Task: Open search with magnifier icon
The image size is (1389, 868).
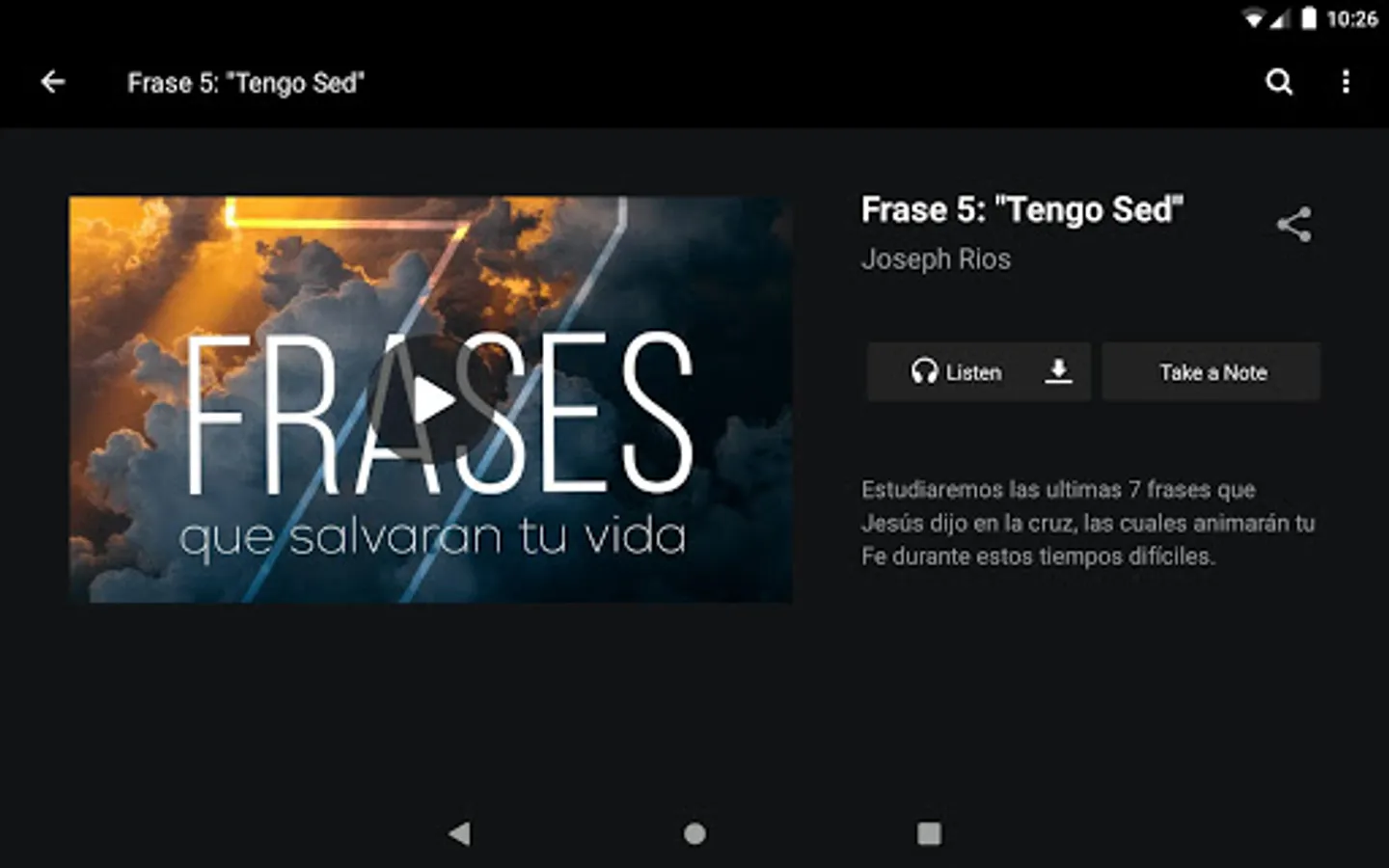Action: 1279,82
